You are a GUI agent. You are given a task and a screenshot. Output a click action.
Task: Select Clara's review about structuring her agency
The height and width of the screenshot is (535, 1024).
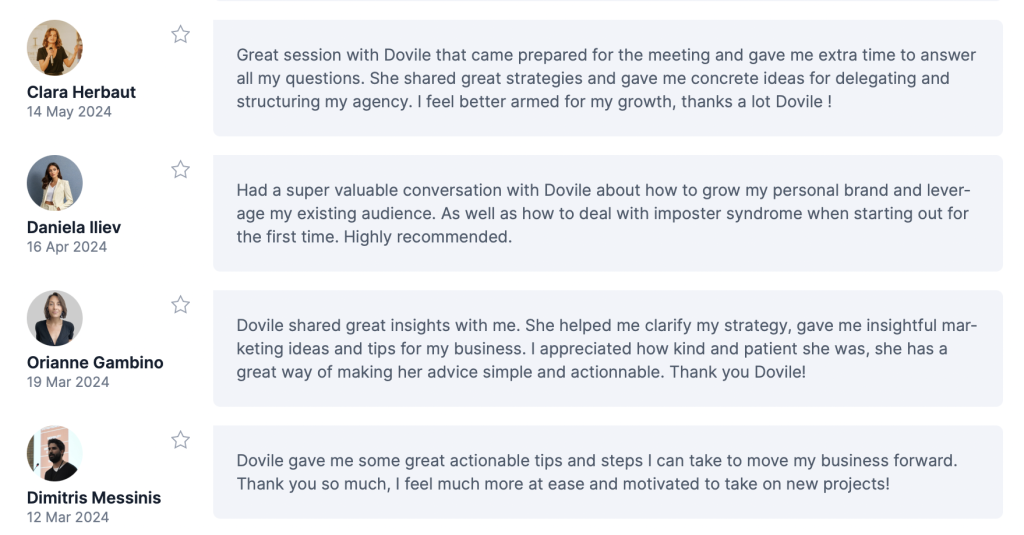coord(607,78)
